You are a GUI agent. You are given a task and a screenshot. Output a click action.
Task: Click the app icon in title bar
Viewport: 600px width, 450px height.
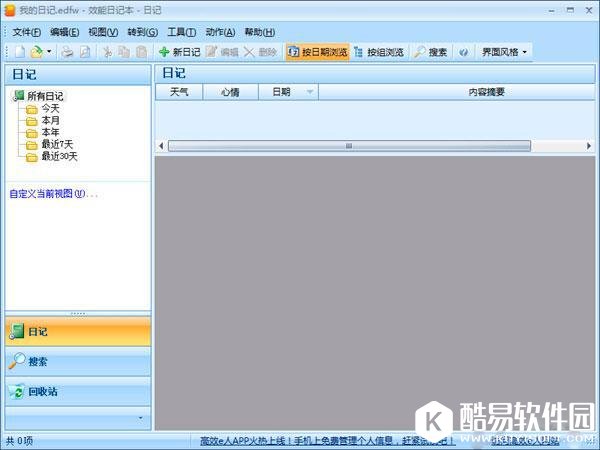click(x=9, y=10)
